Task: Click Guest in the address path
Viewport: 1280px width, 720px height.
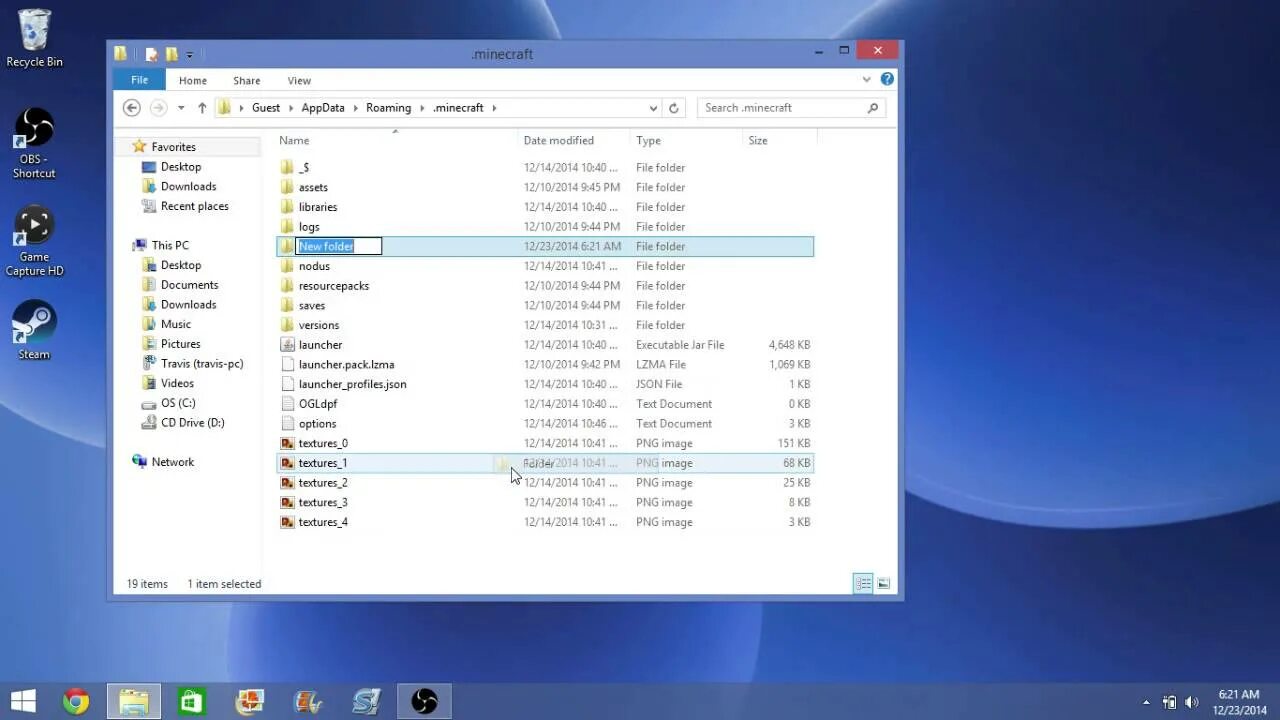Action: [x=266, y=108]
